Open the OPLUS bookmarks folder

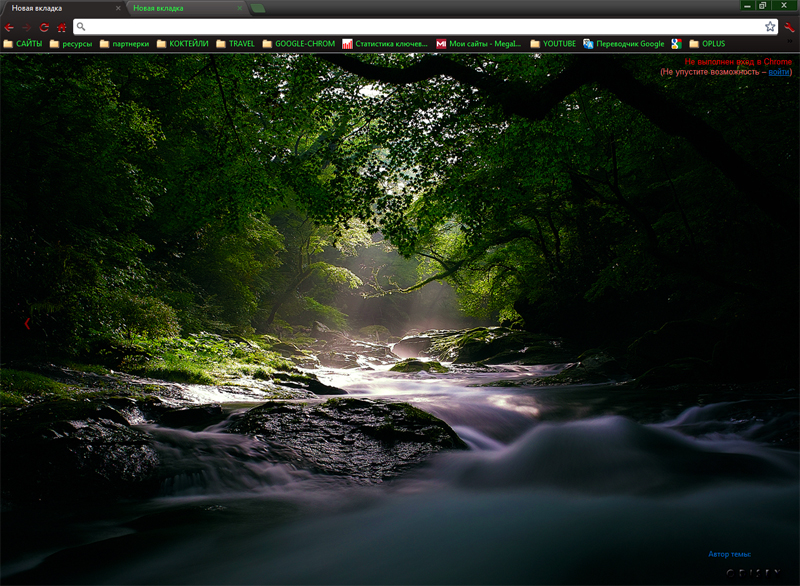[707, 44]
